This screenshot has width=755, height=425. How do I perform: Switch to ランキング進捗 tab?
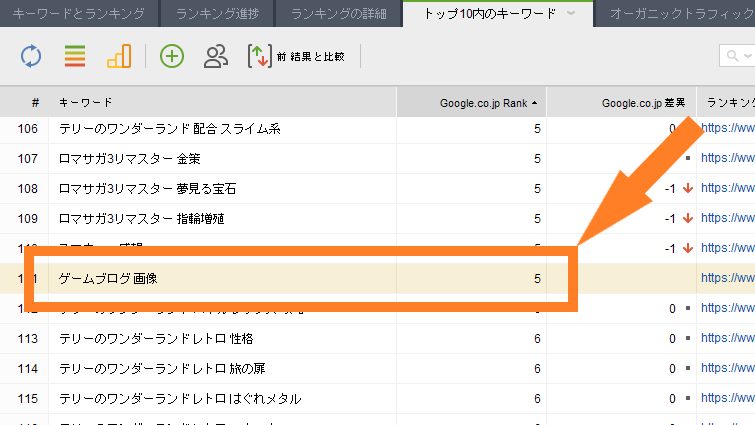pos(218,13)
